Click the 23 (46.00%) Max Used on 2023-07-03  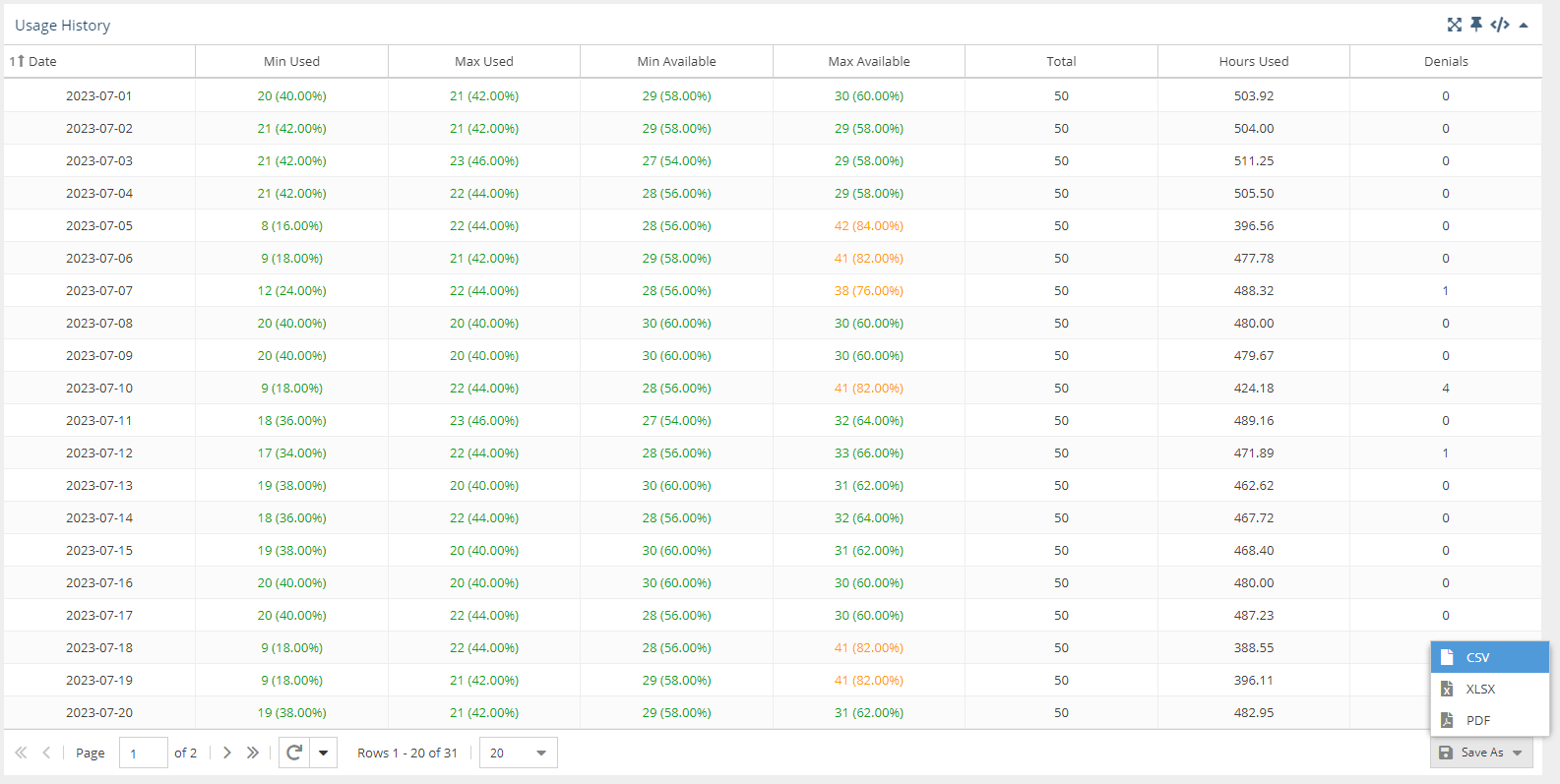tap(484, 160)
